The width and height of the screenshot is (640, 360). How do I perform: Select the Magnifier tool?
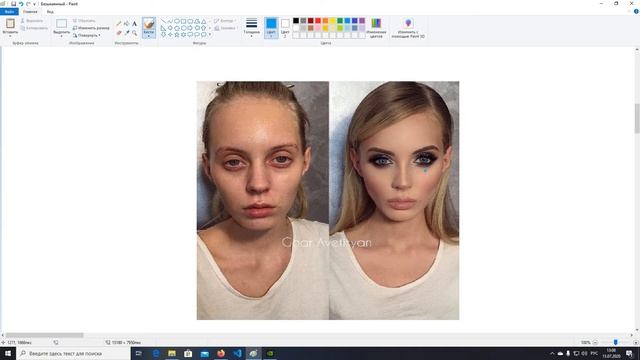click(x=134, y=33)
